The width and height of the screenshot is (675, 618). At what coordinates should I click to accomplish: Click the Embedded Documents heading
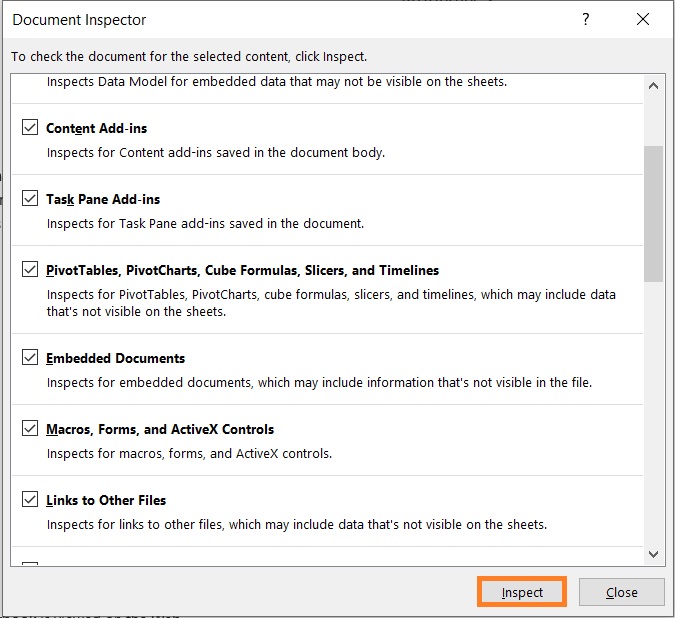point(115,358)
